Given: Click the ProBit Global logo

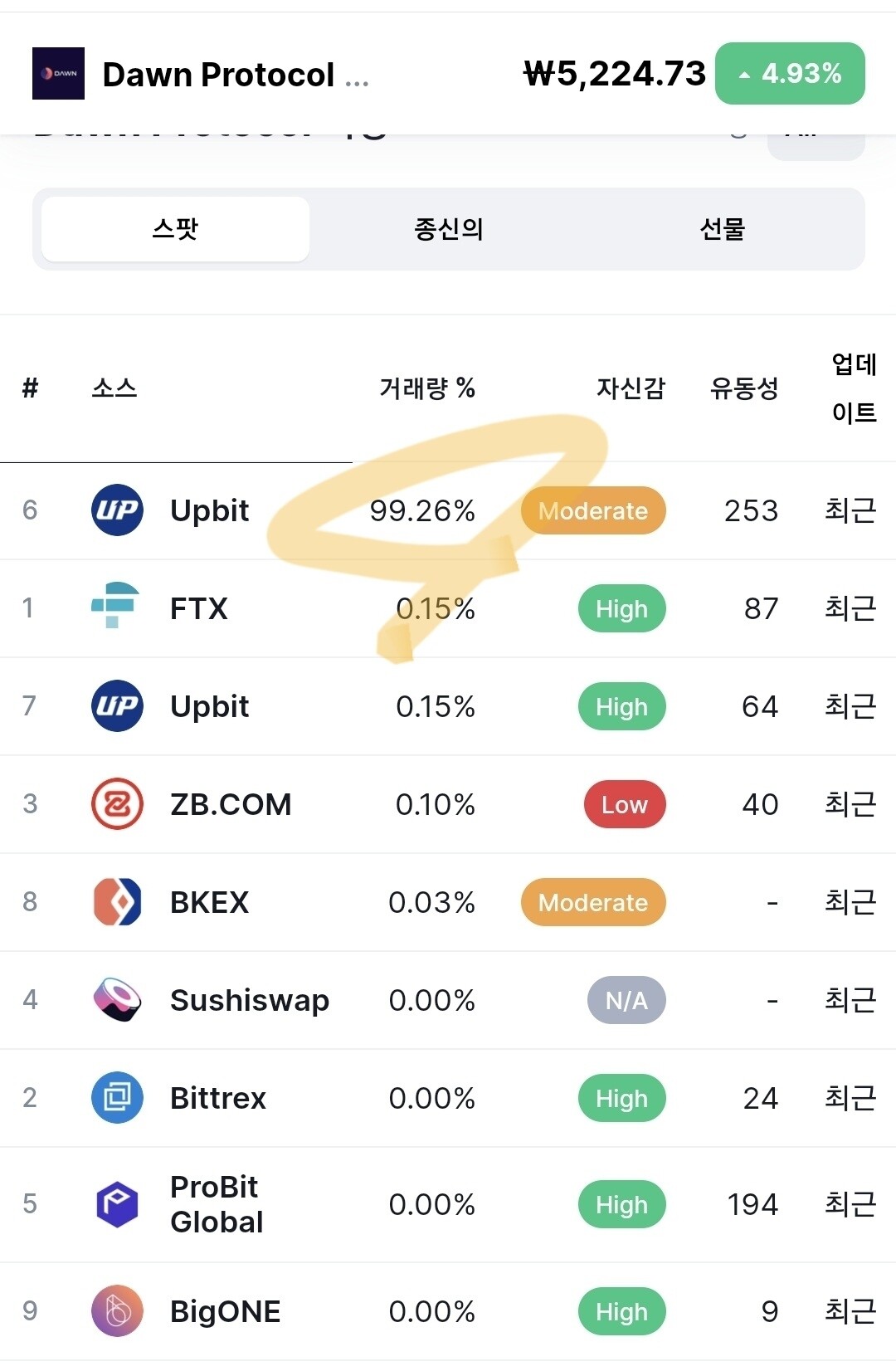Looking at the screenshot, I should (x=117, y=1203).
